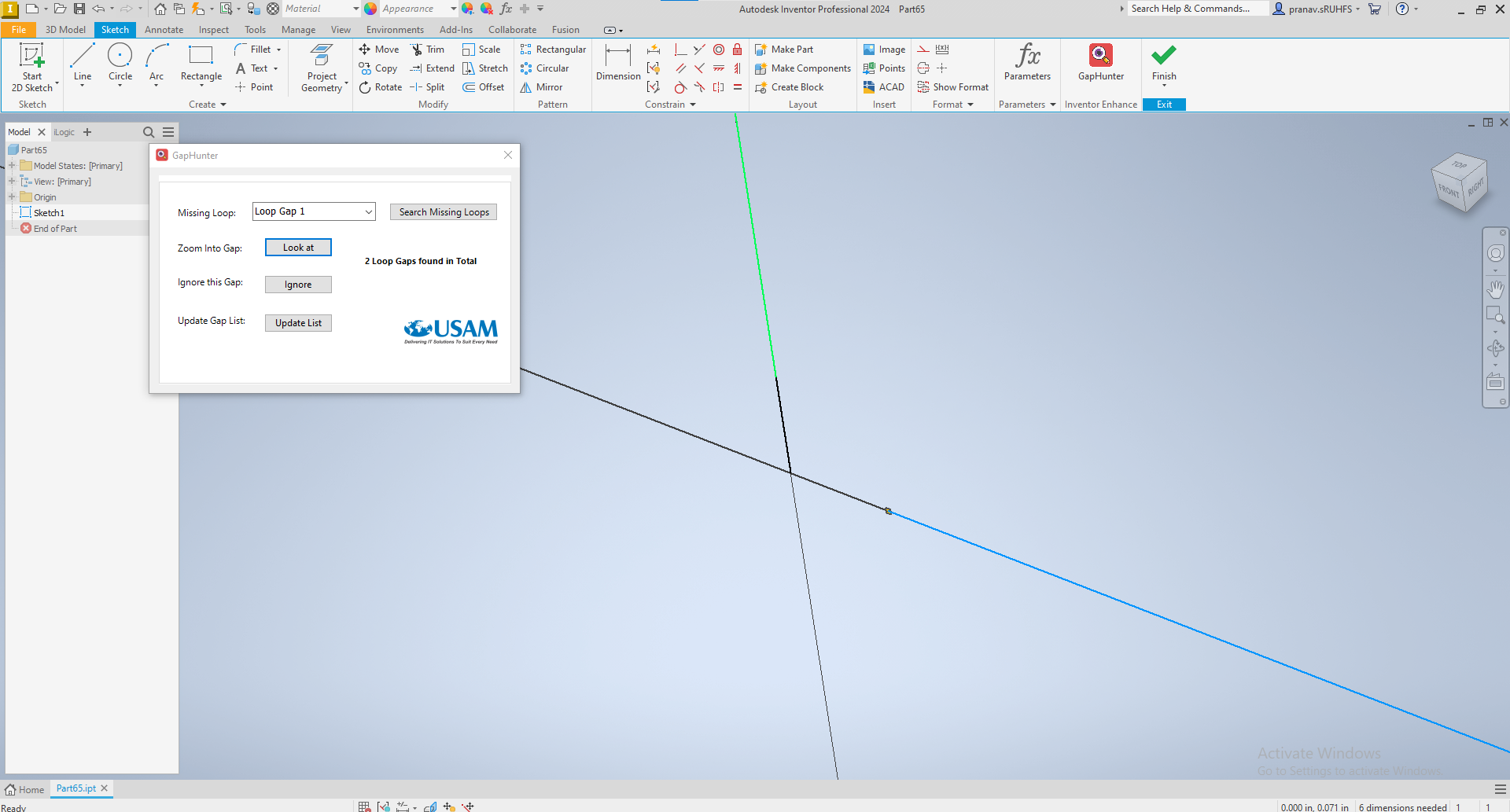Expand the Origin folder node
The width and height of the screenshot is (1510, 812).
[x=12, y=197]
